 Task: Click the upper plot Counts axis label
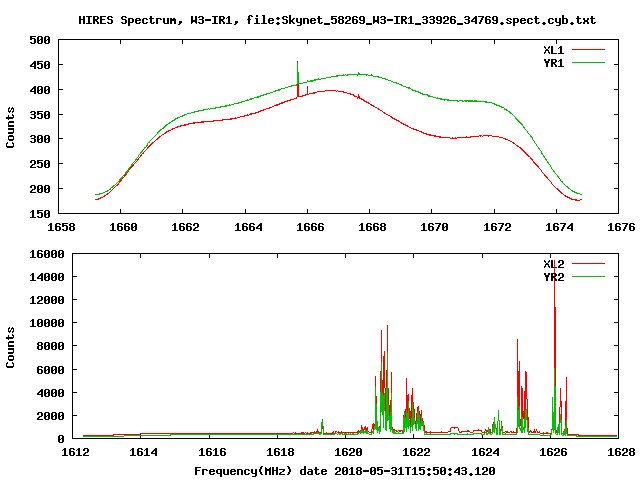click(x=10, y=127)
